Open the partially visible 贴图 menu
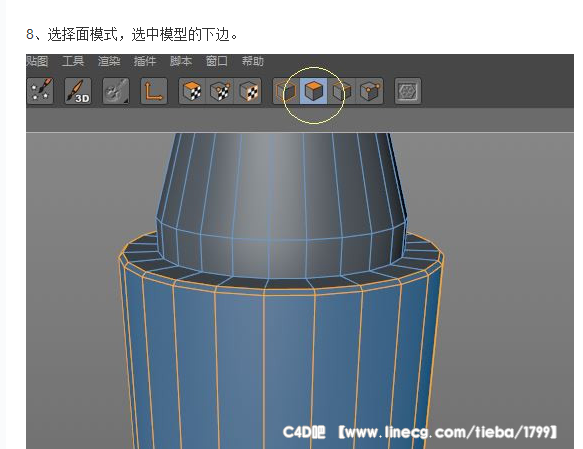Viewport: 583px width, 449px height. [37, 61]
